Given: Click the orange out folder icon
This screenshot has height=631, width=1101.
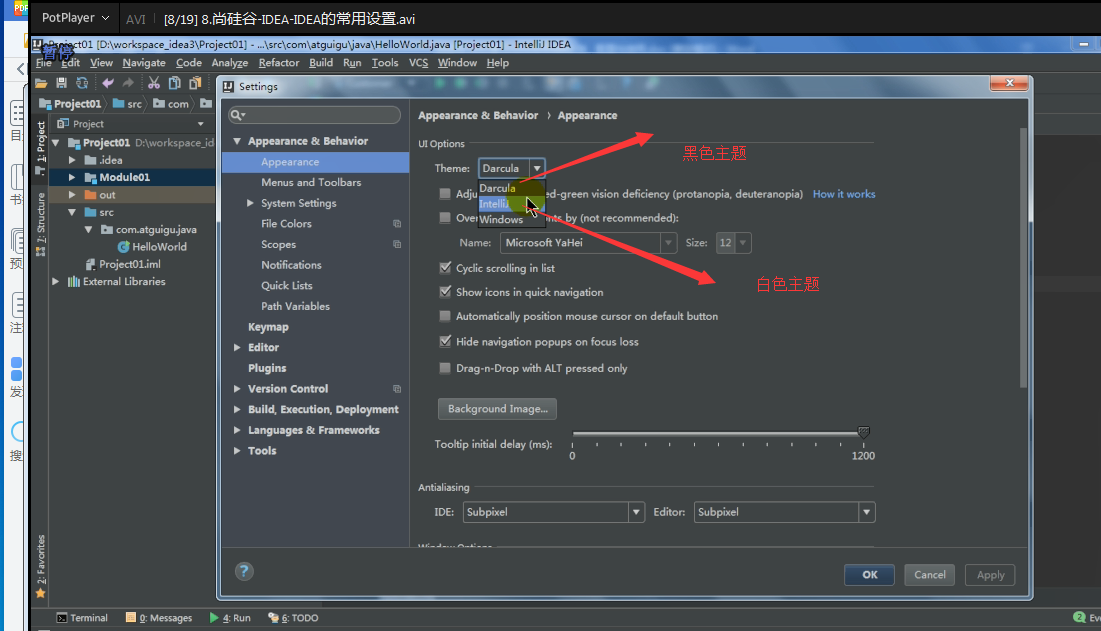Looking at the screenshot, I should click(91, 195).
